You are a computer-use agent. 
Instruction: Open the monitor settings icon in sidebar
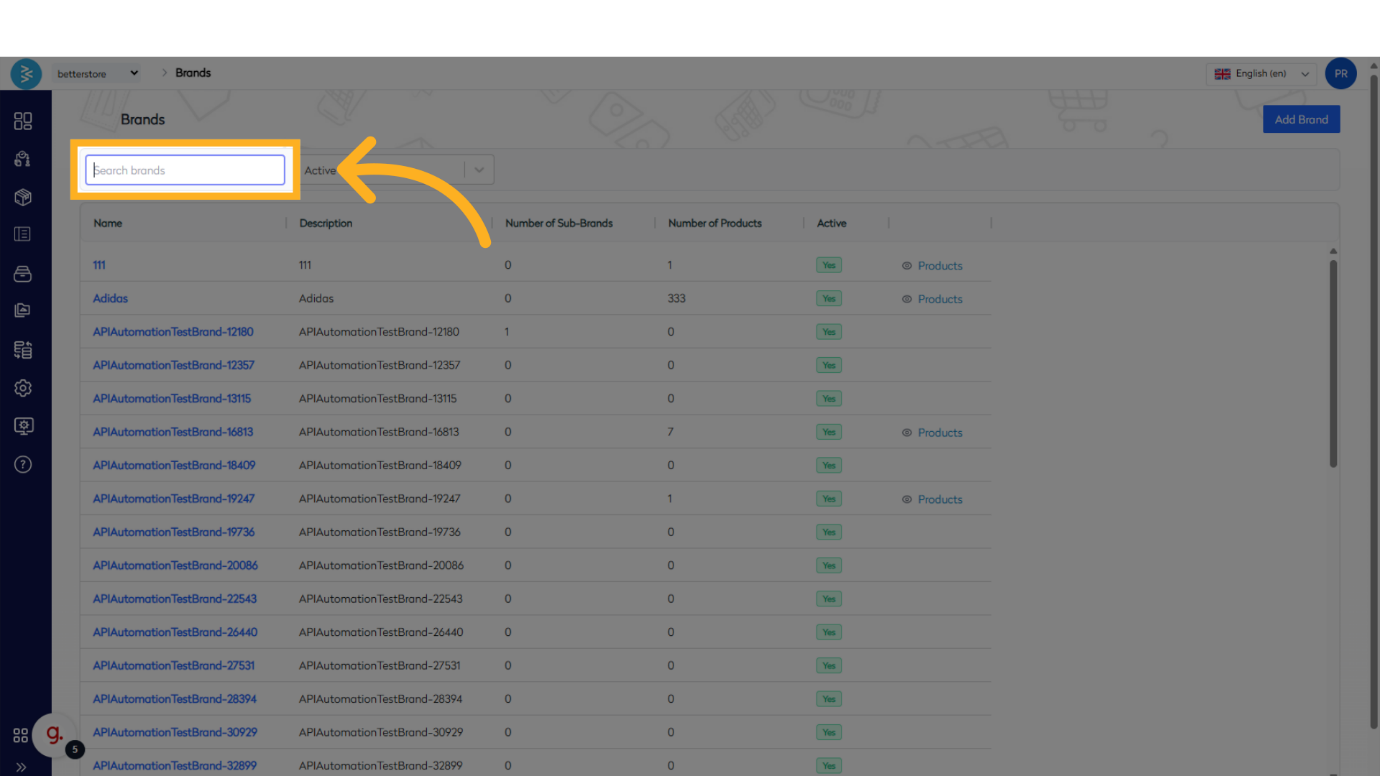pos(23,426)
